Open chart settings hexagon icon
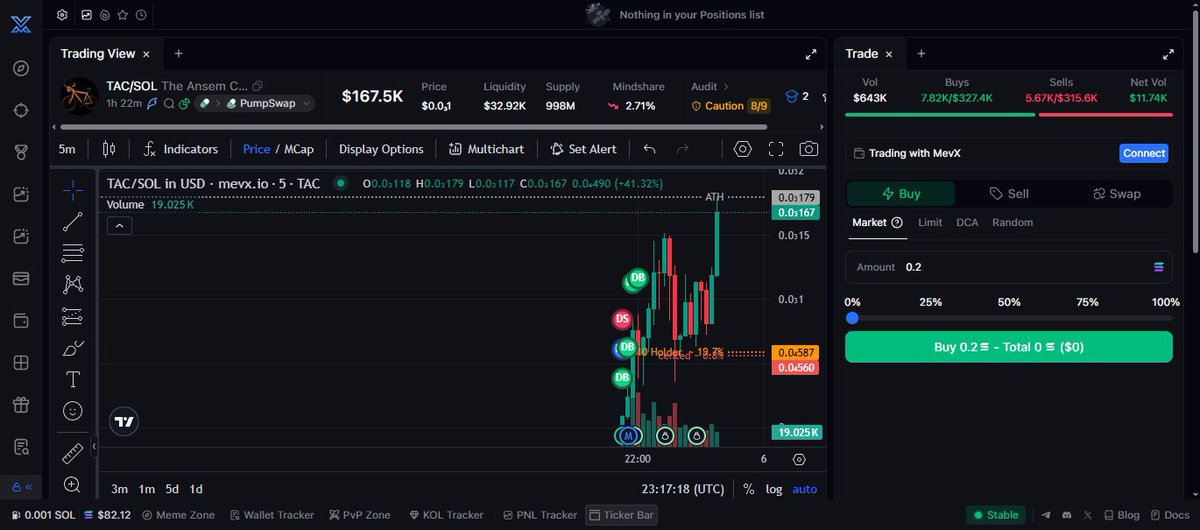Screen dimensions: 1200x530 tap(742, 149)
